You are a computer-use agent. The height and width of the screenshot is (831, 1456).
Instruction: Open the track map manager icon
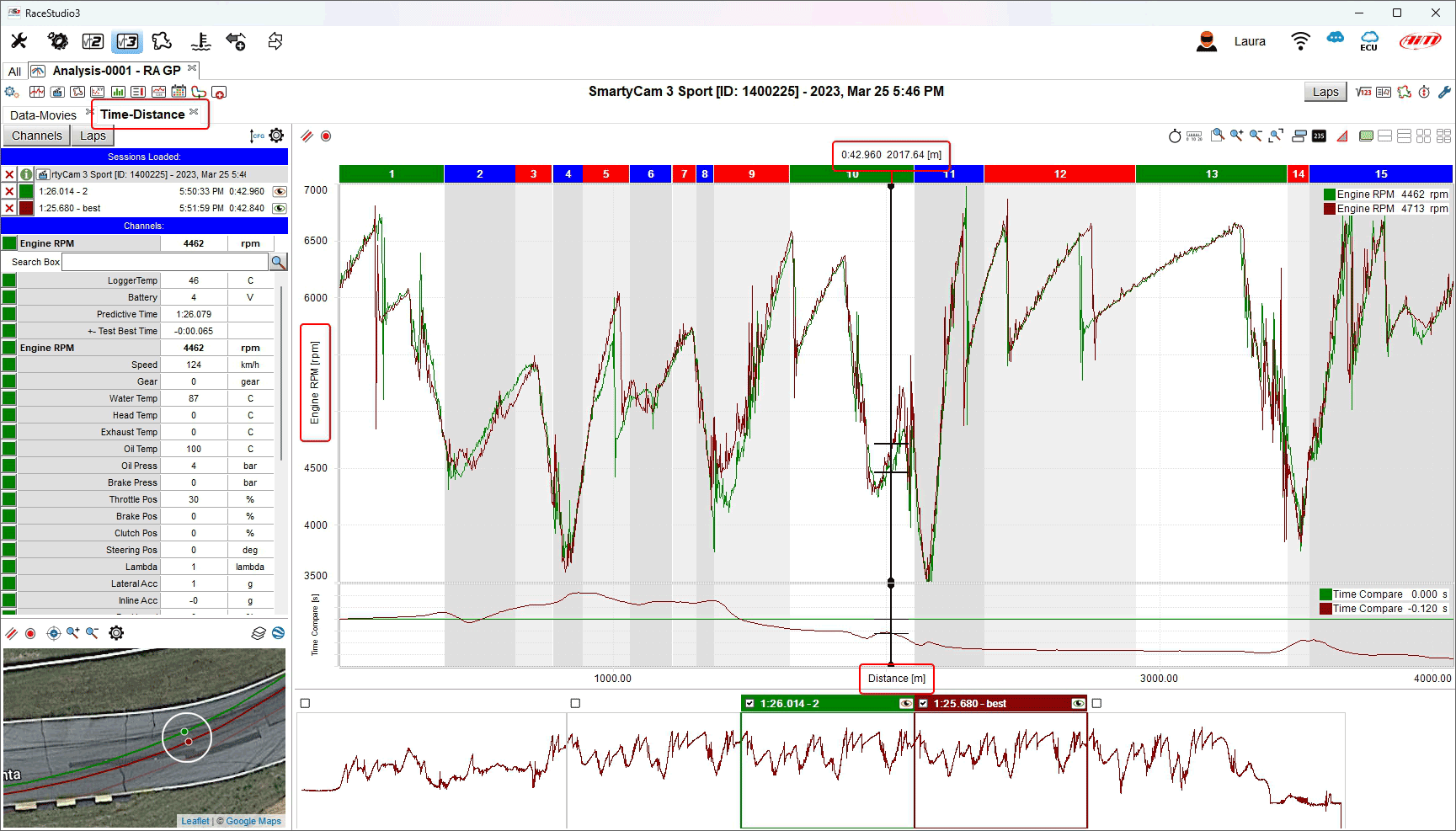pos(162,41)
